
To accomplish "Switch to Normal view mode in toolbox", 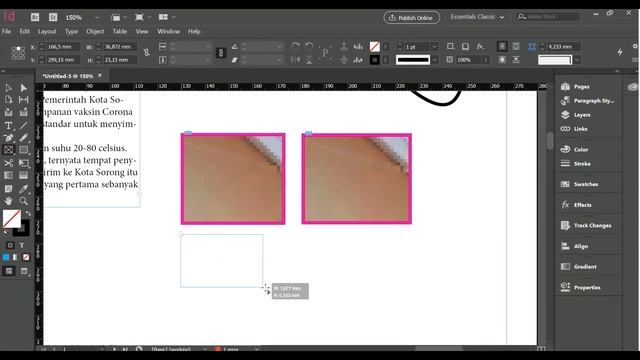I will click(x=9, y=271).
